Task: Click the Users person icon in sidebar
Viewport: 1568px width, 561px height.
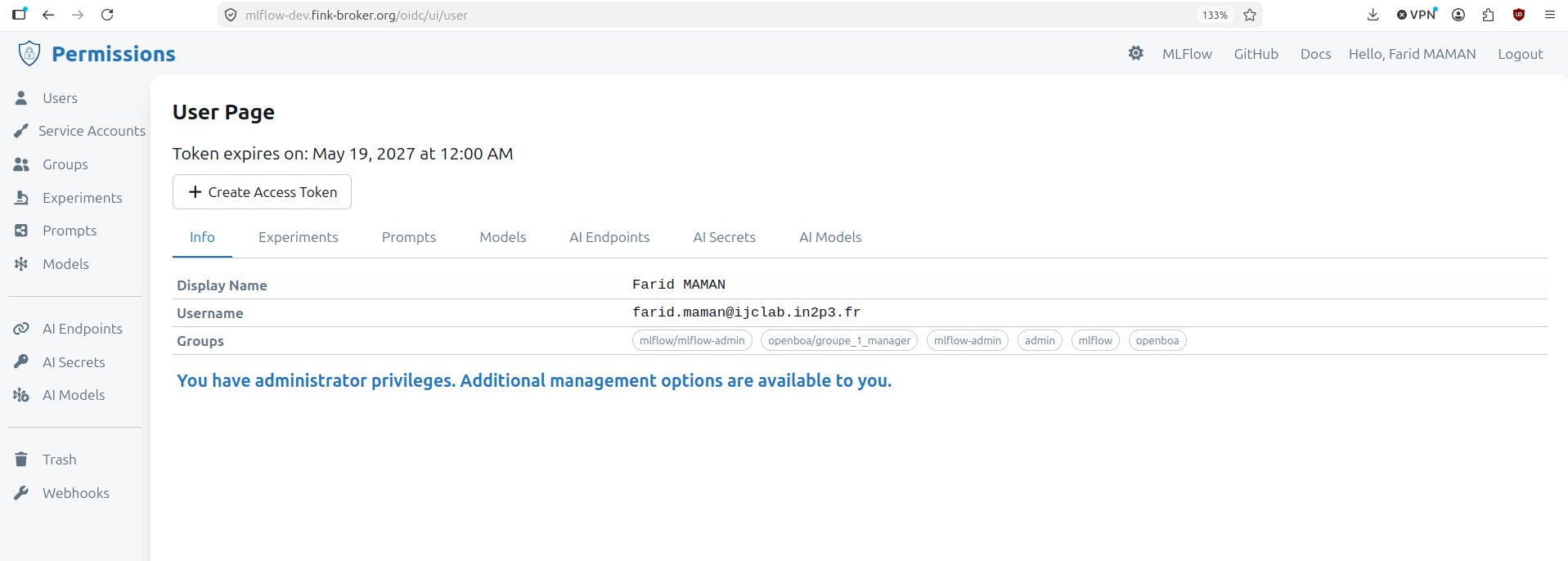Action: pos(21,97)
